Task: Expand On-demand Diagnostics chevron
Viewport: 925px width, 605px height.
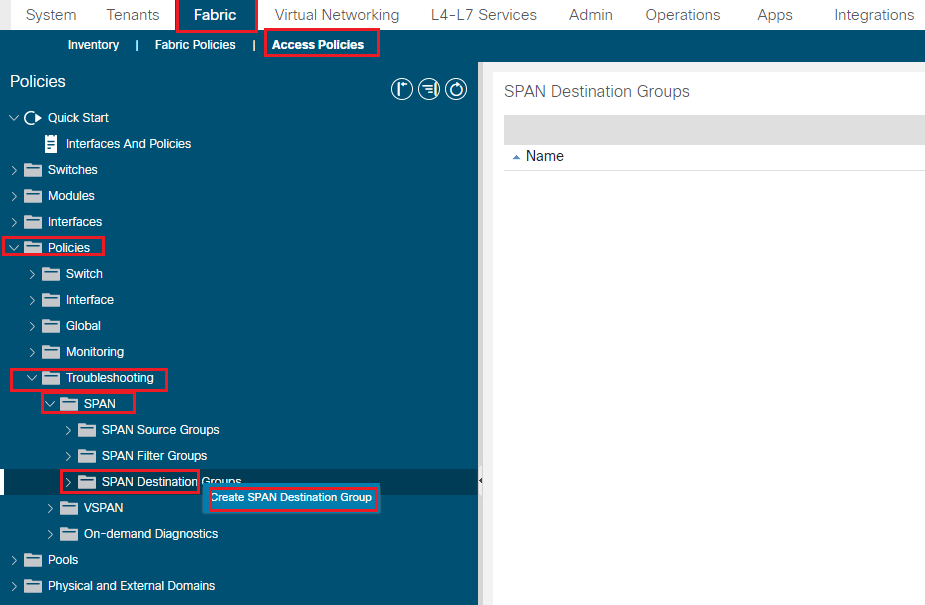Action: click(x=50, y=534)
